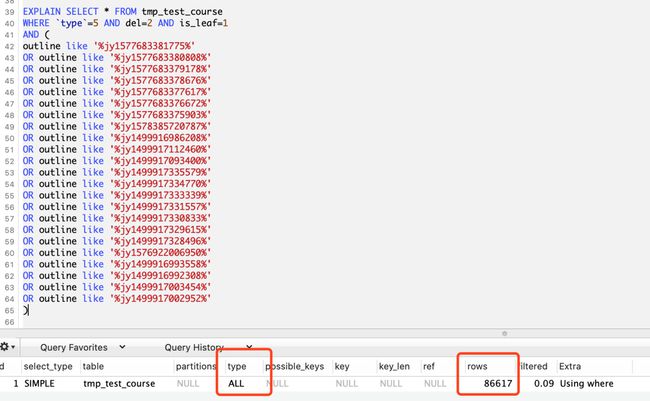Select the ALL value in type column
The height and width of the screenshot is (401, 650).
tap(236, 384)
